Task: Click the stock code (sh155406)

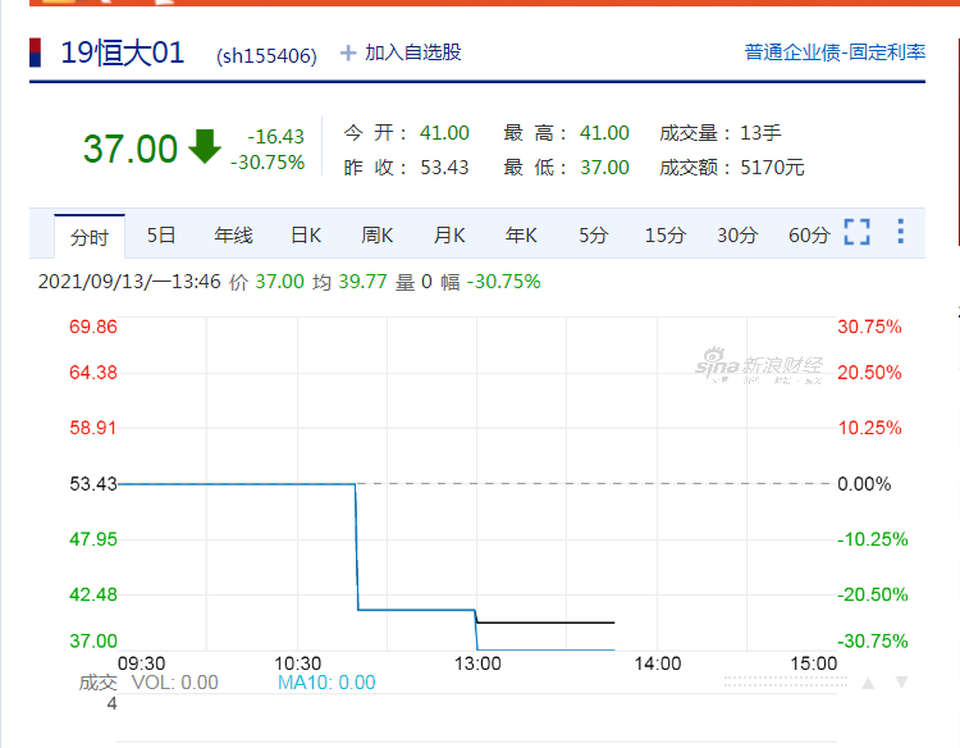Action: tap(266, 56)
